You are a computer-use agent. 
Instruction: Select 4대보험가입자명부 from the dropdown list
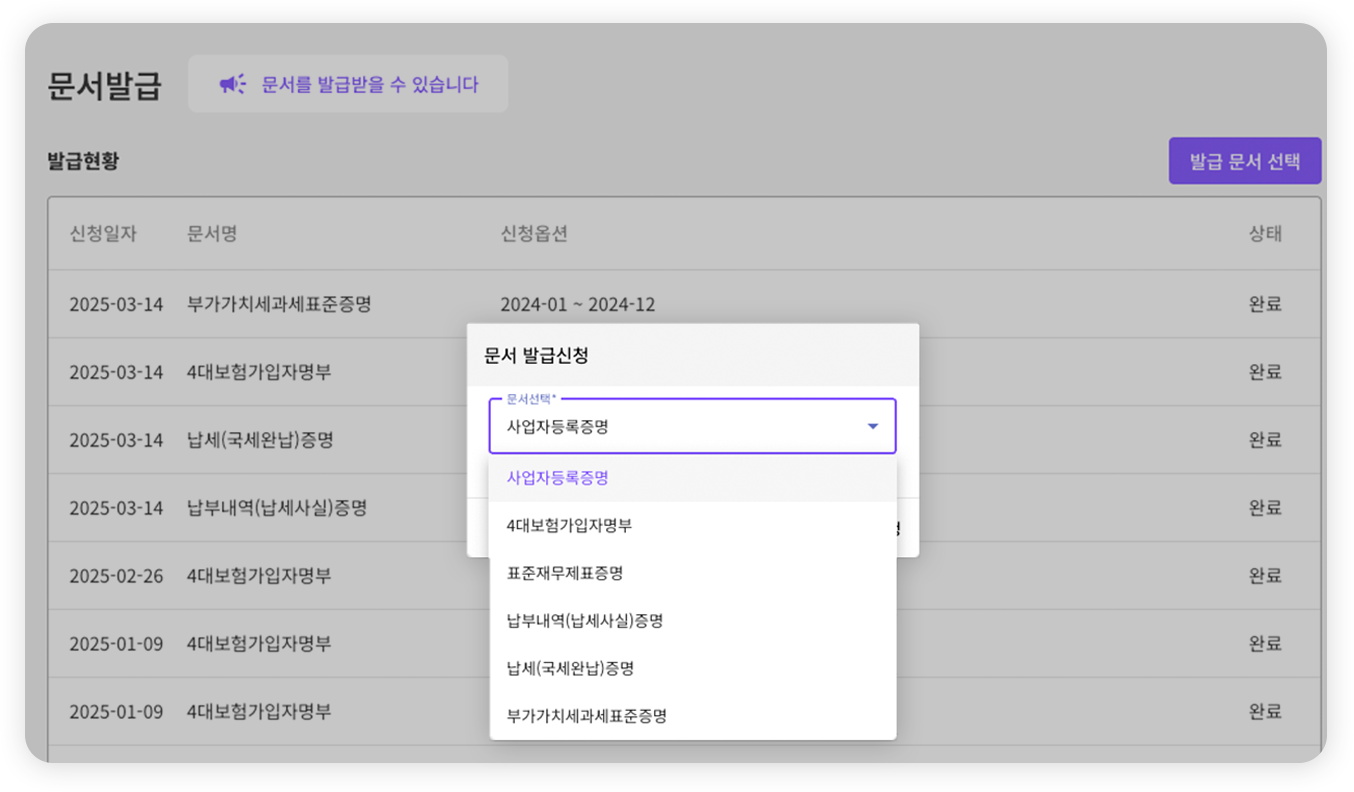click(x=692, y=525)
